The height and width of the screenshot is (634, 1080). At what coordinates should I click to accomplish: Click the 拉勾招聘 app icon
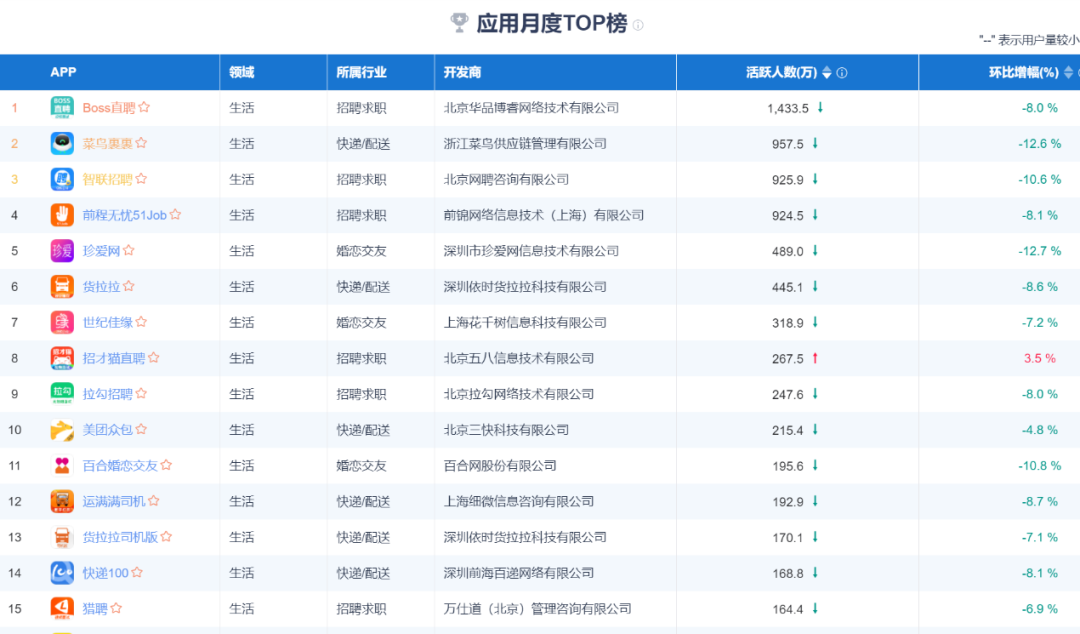[x=62, y=394]
